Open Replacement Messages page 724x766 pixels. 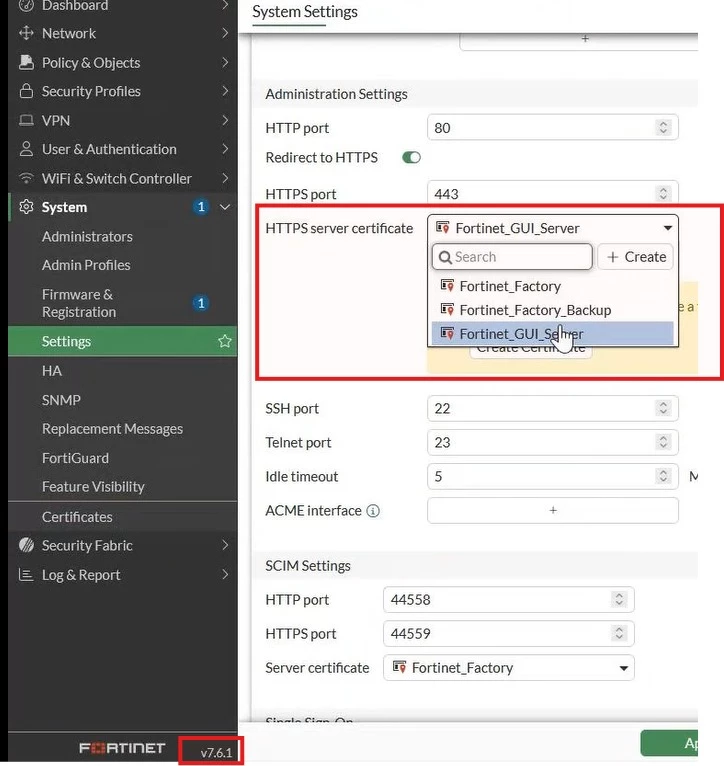click(112, 428)
